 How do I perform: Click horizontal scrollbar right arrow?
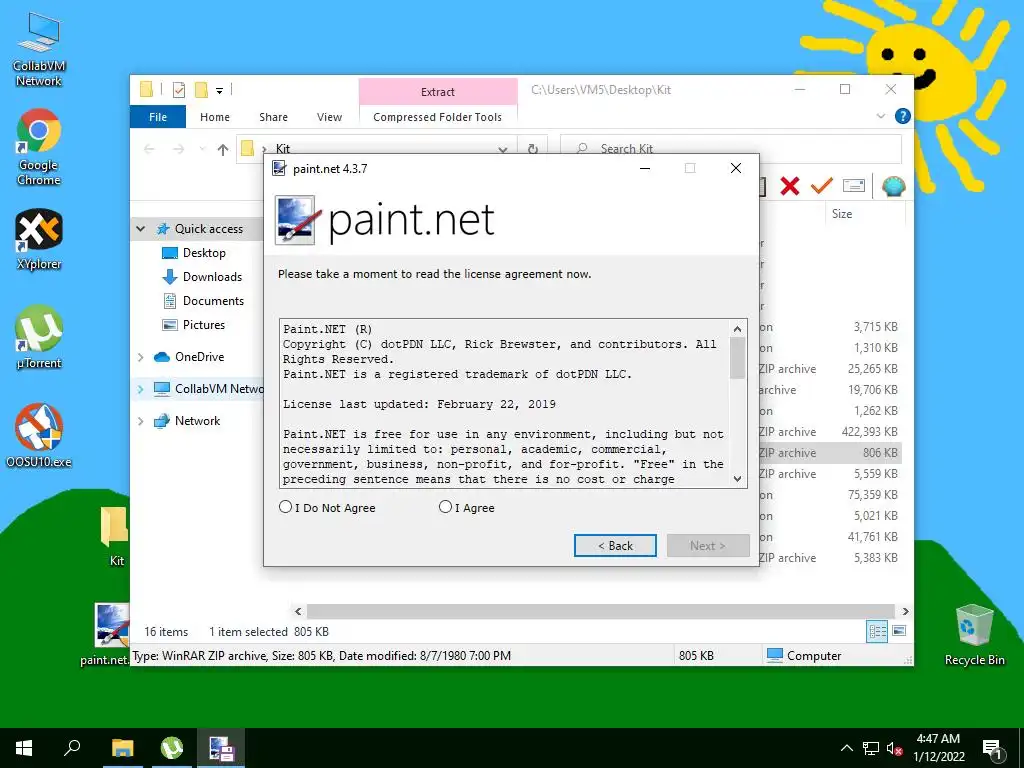point(906,611)
